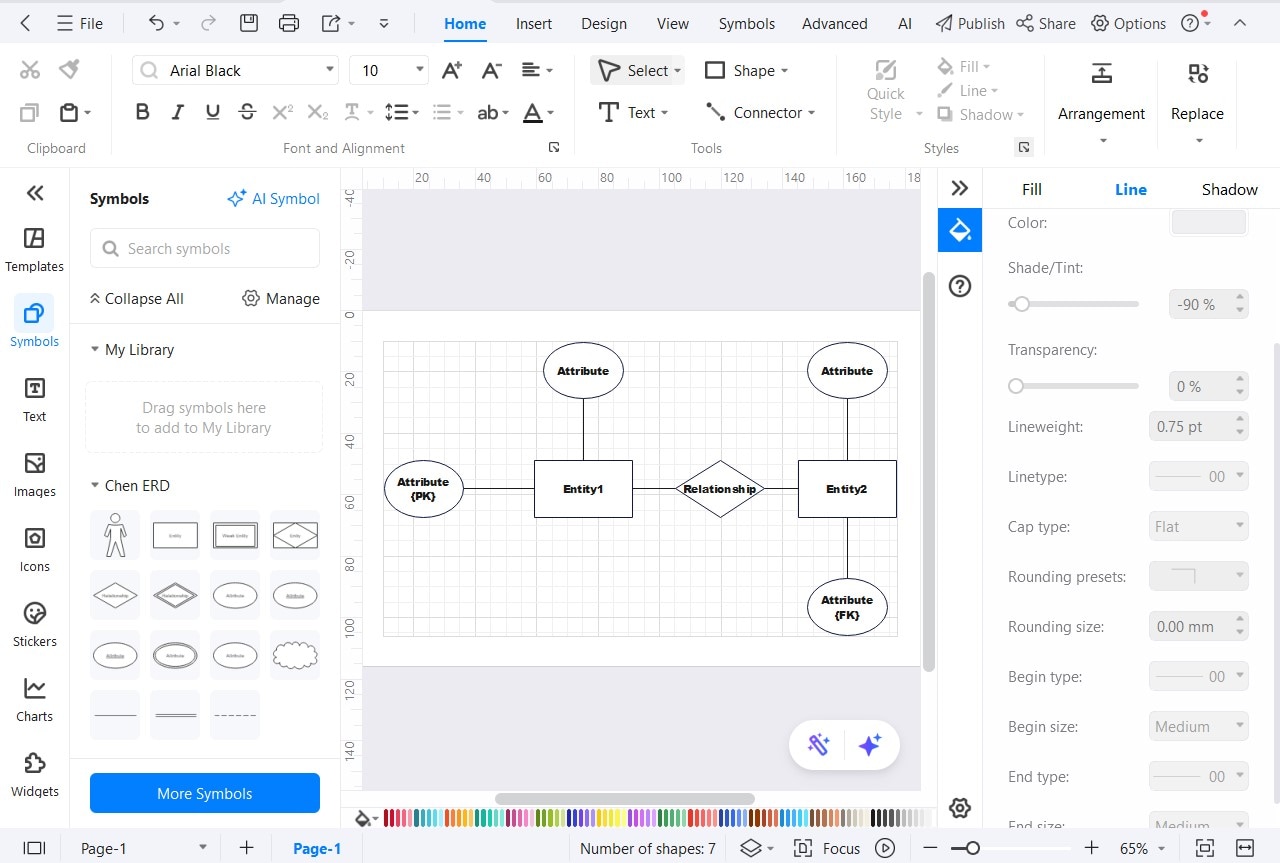Open the Templates sidebar panel
Image resolution: width=1280 pixels, height=863 pixels.
(x=34, y=249)
